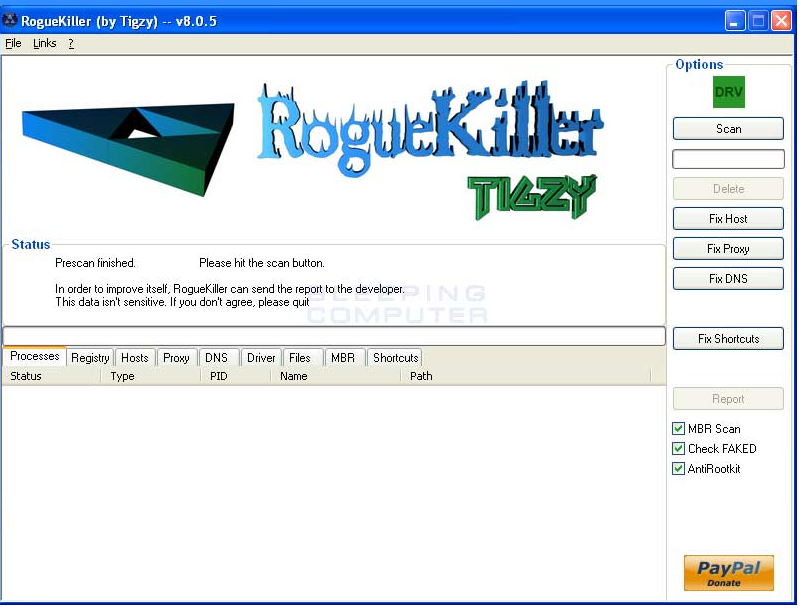
Task: Select the Processes tab
Action: click(x=35, y=358)
